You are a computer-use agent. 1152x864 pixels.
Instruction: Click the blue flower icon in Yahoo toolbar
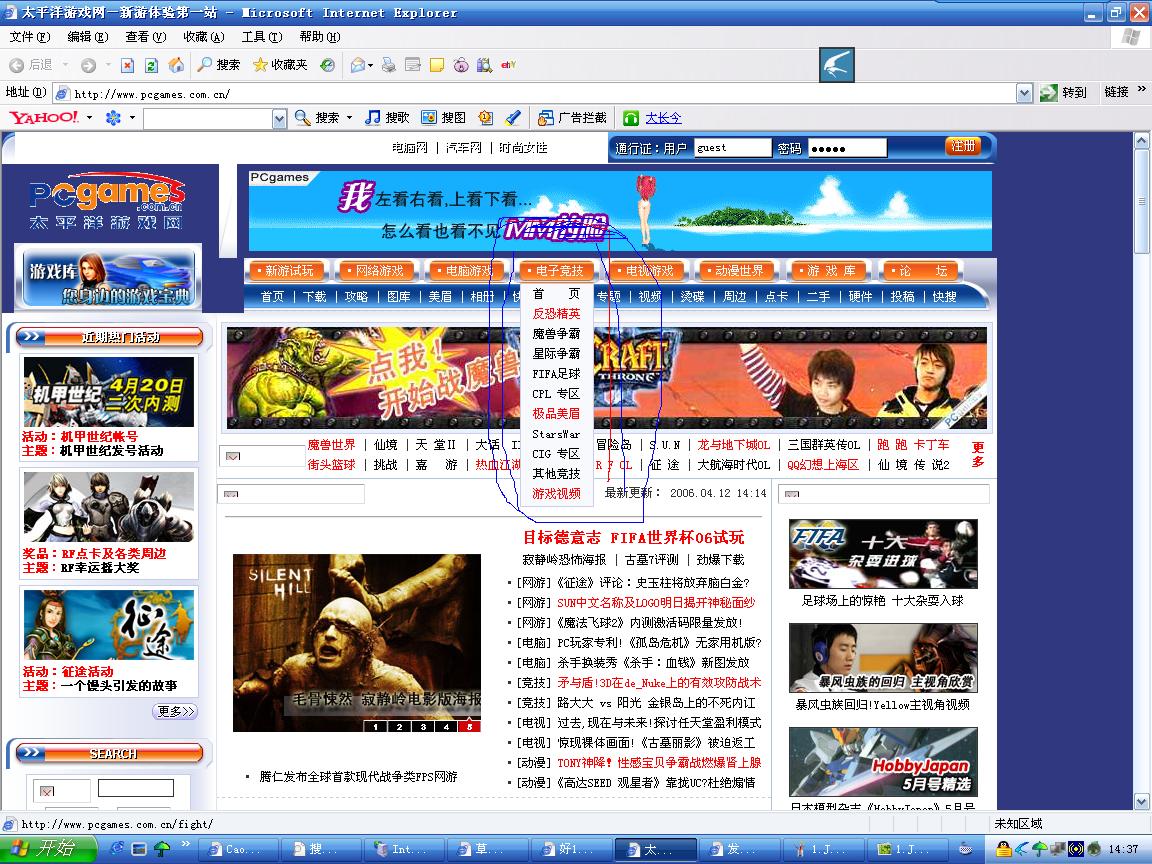(x=113, y=118)
